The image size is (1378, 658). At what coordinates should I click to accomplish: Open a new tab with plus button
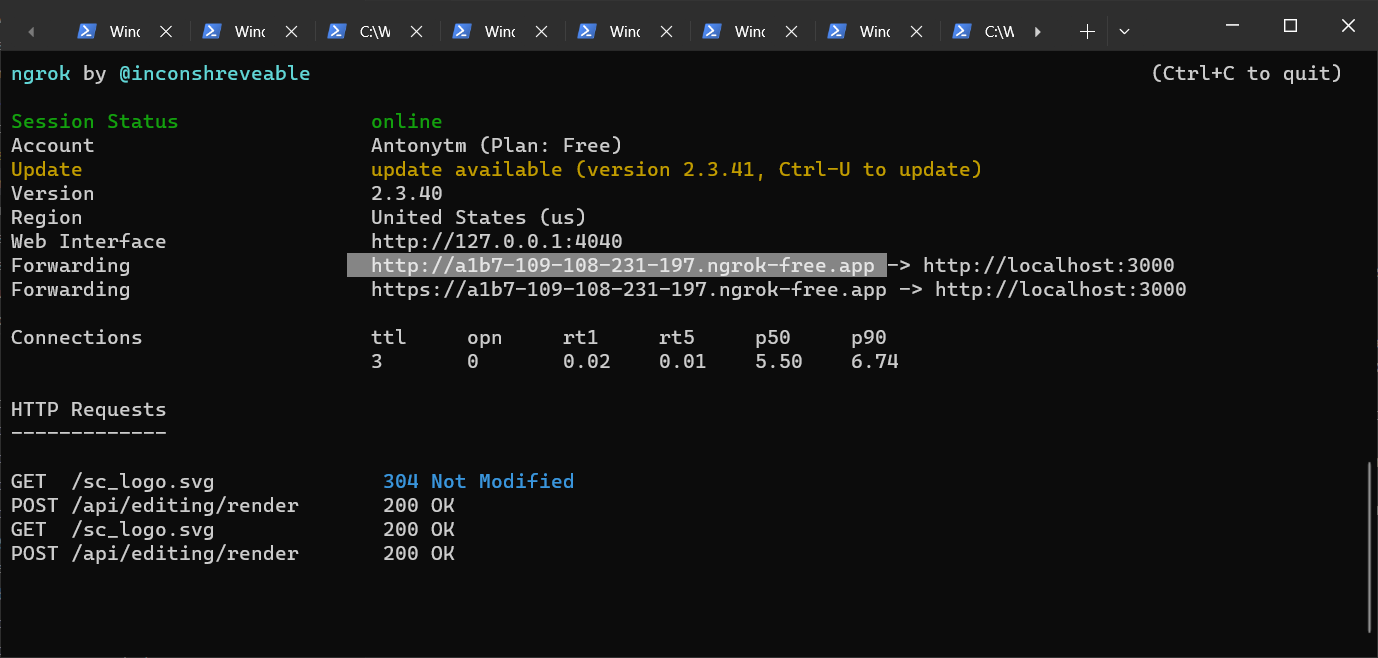click(x=1087, y=32)
